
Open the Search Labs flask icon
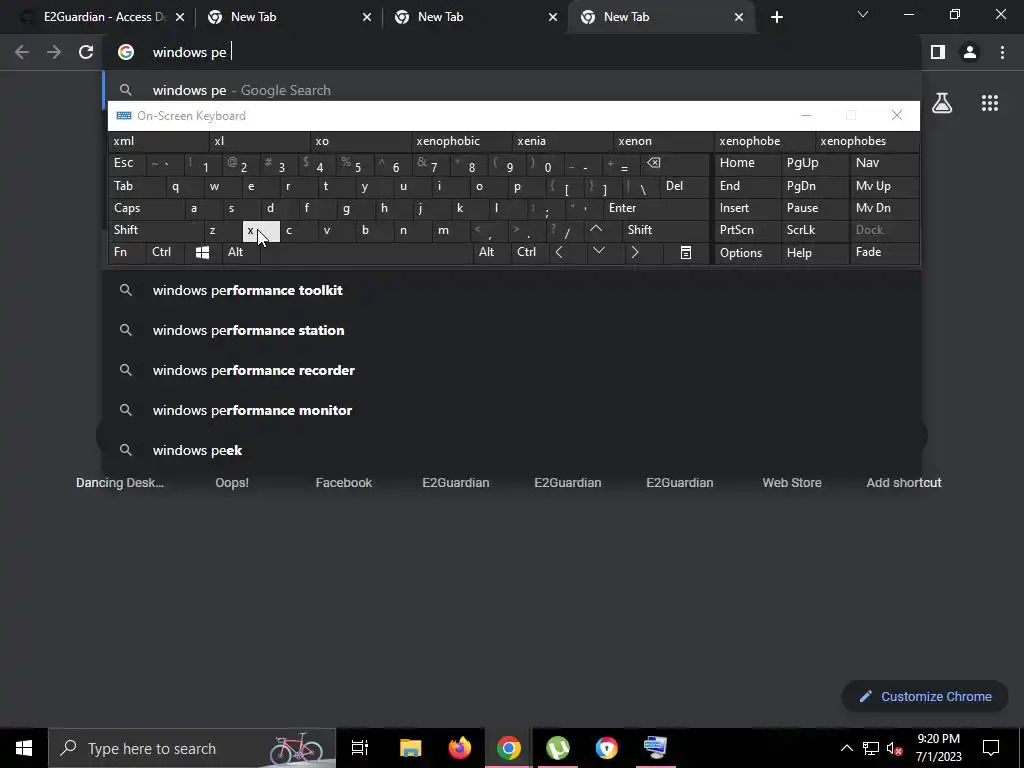tap(942, 103)
